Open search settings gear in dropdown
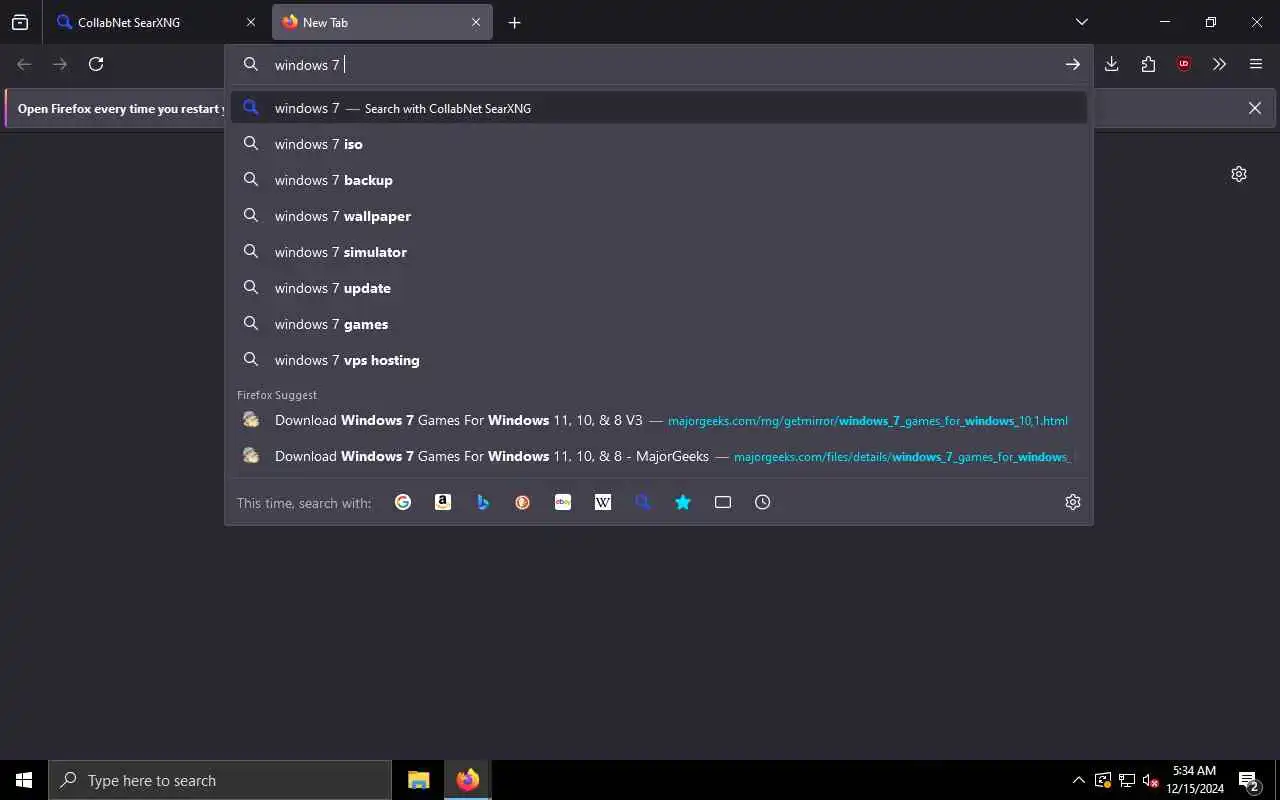The height and width of the screenshot is (800, 1280). click(1073, 502)
